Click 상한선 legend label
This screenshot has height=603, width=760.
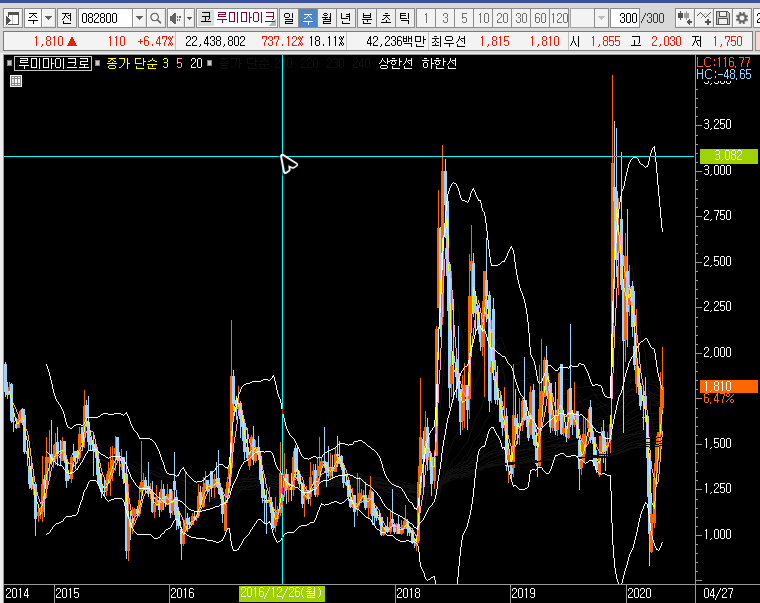(396, 63)
